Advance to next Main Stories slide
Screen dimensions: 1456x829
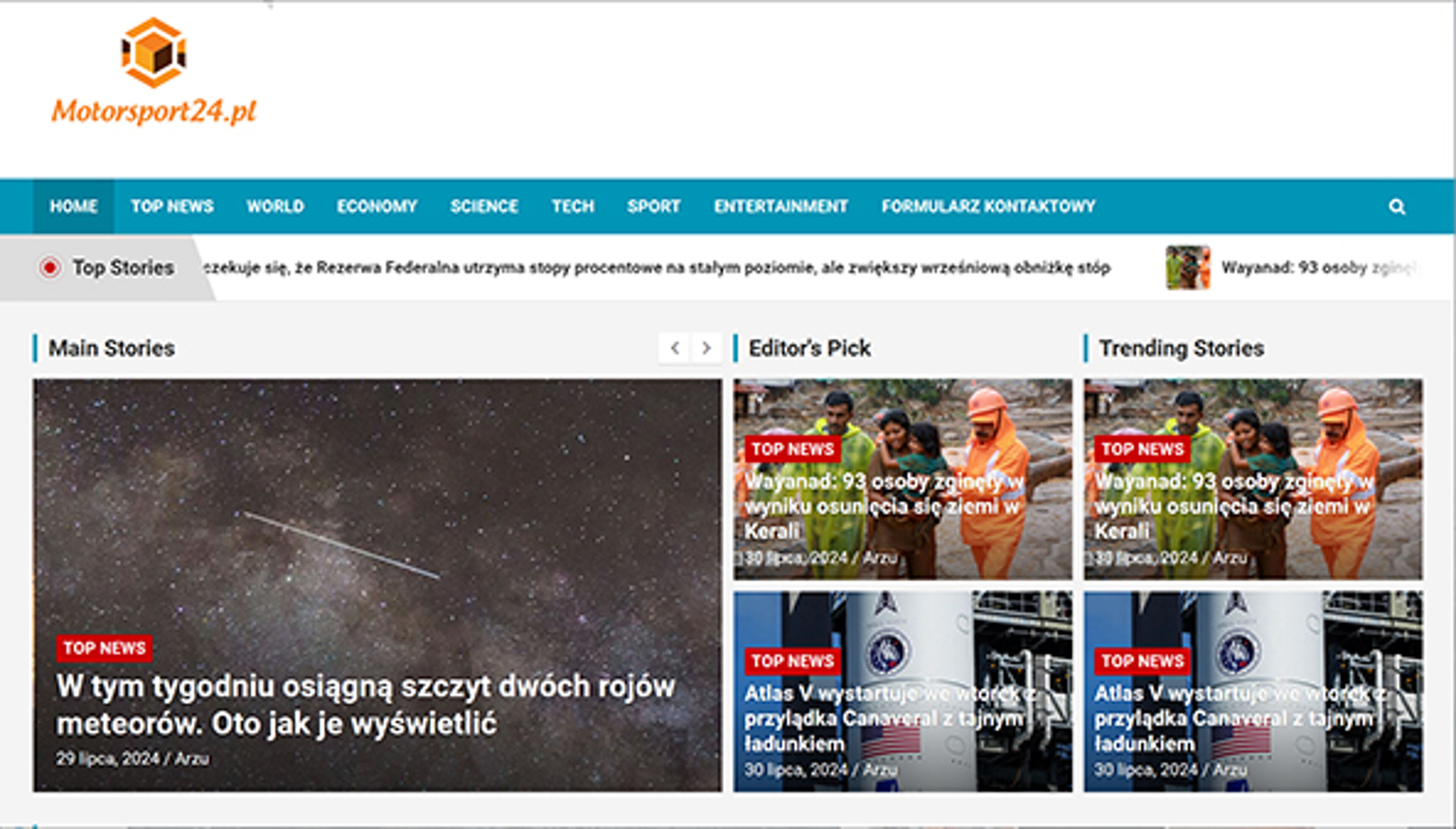coord(707,348)
